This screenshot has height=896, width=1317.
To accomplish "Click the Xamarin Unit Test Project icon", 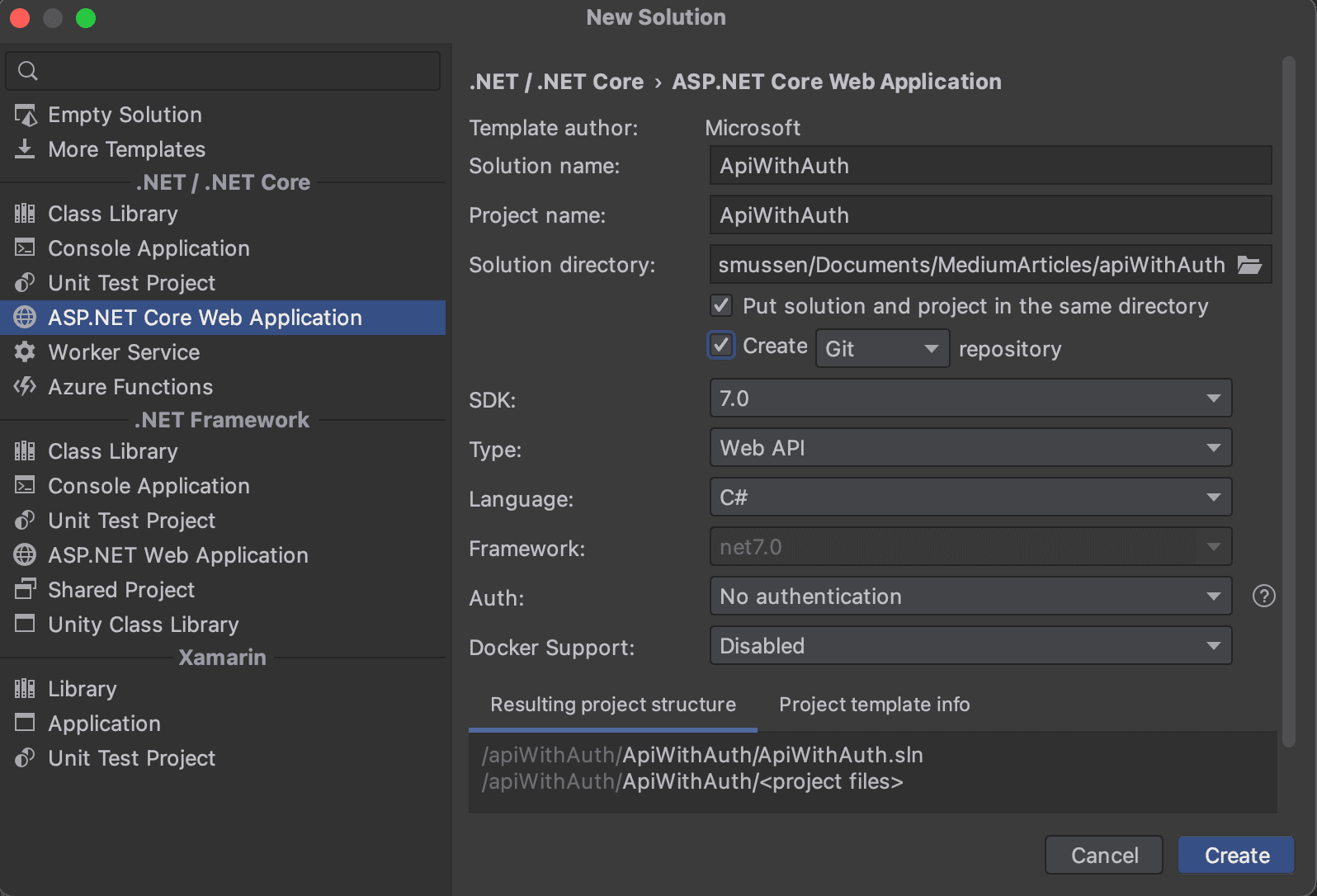I will [x=26, y=758].
